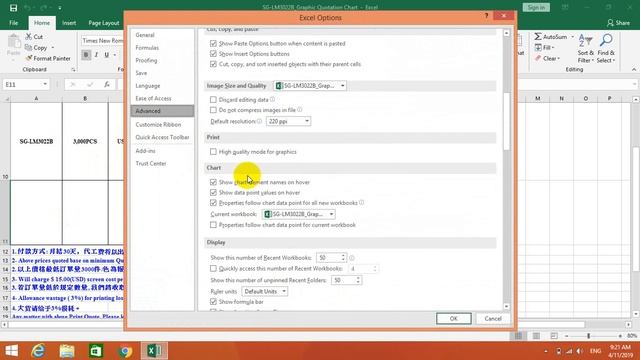The height and width of the screenshot is (360, 640).
Task: Enable Do not compress images in file
Action: 213,110
